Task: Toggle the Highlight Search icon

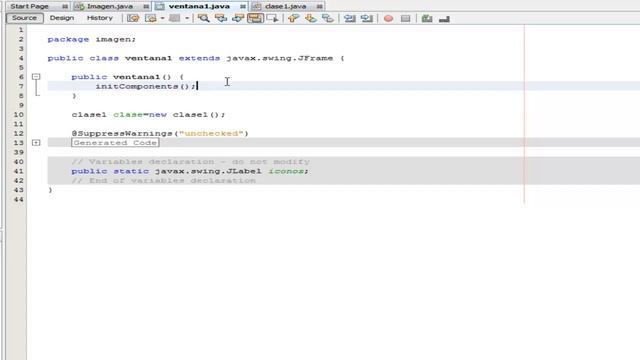Action: click(x=256, y=18)
